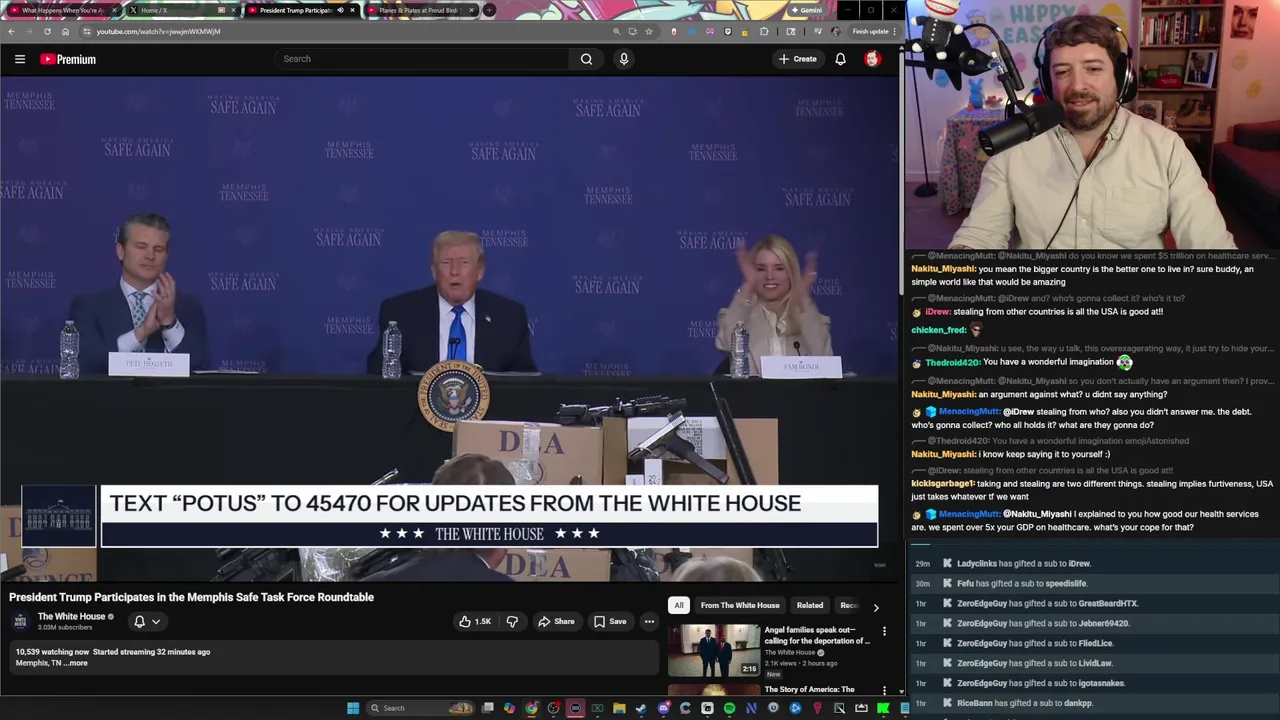Image resolution: width=1280 pixels, height=720 pixels.
Task: Click MenacingMutt name in the last chat message
Action: (969, 514)
